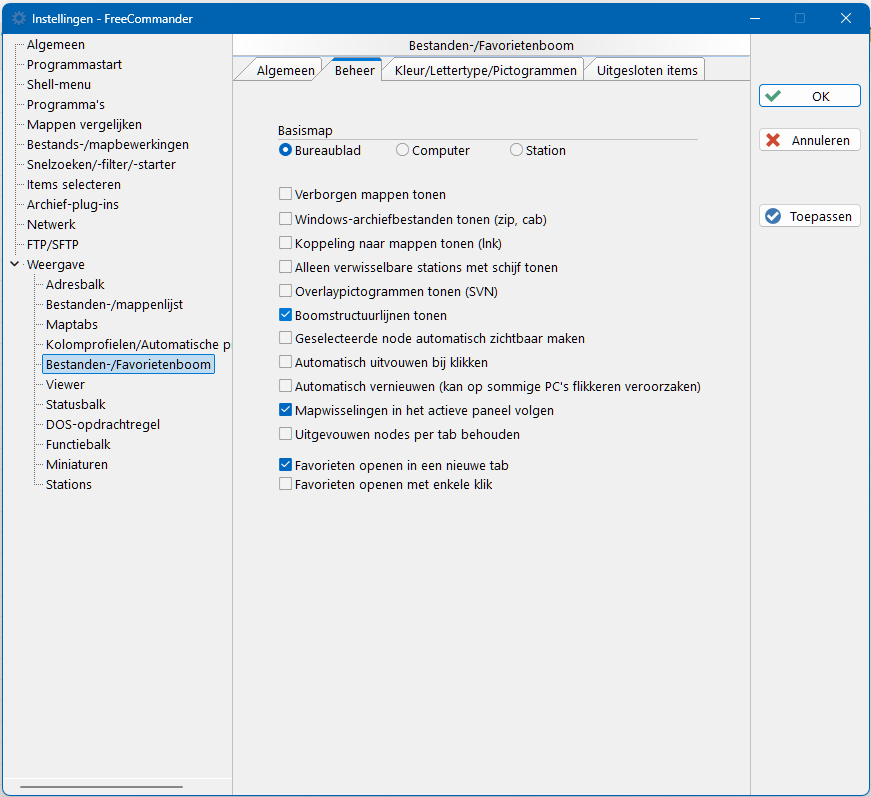Open Miniaturen settings

point(77,464)
